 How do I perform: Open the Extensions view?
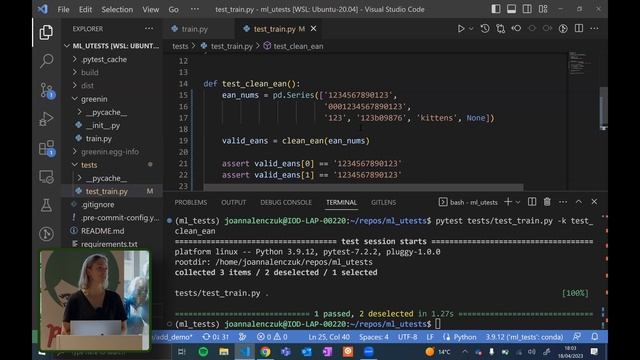(47, 148)
